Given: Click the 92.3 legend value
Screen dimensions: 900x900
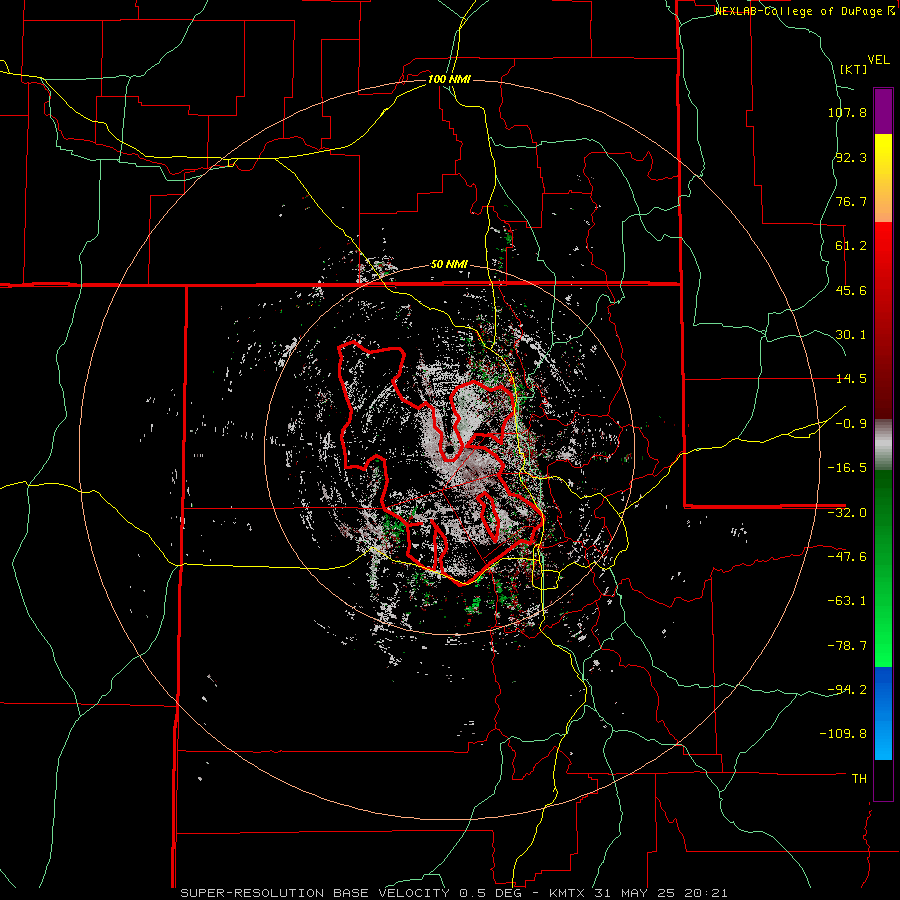Looking at the screenshot, I should coord(851,157).
